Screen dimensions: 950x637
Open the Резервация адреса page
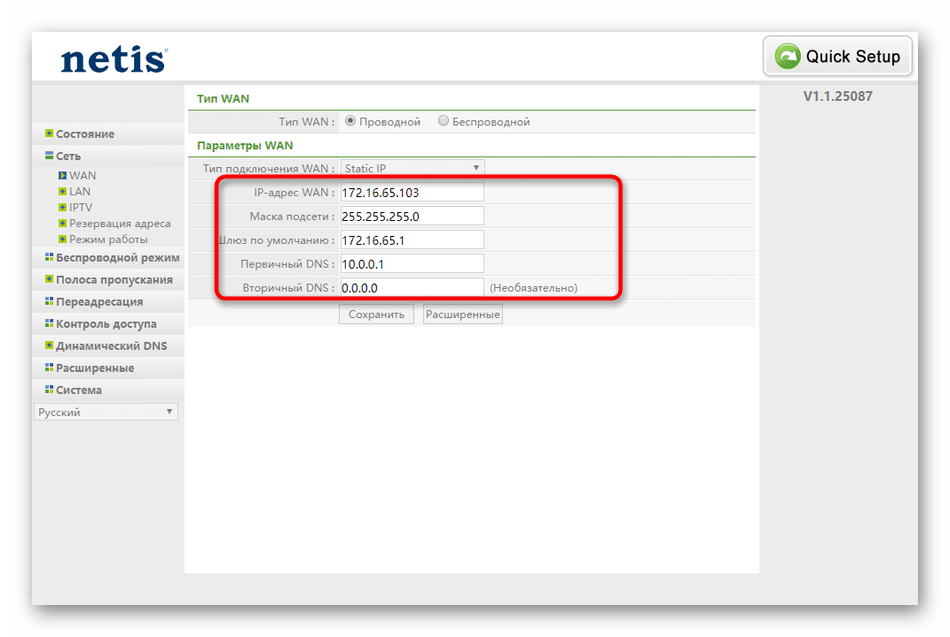click(x=120, y=224)
